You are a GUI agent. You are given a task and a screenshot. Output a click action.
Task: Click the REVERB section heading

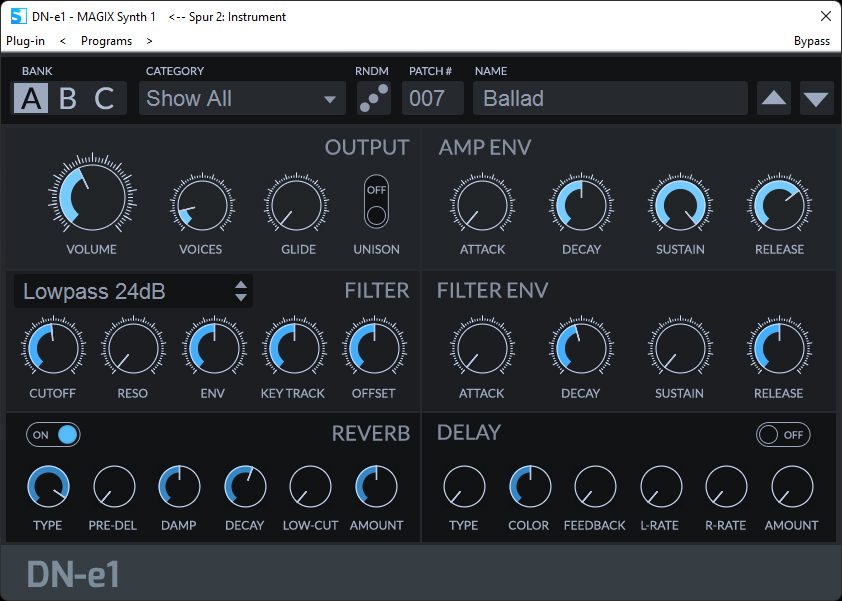371,433
